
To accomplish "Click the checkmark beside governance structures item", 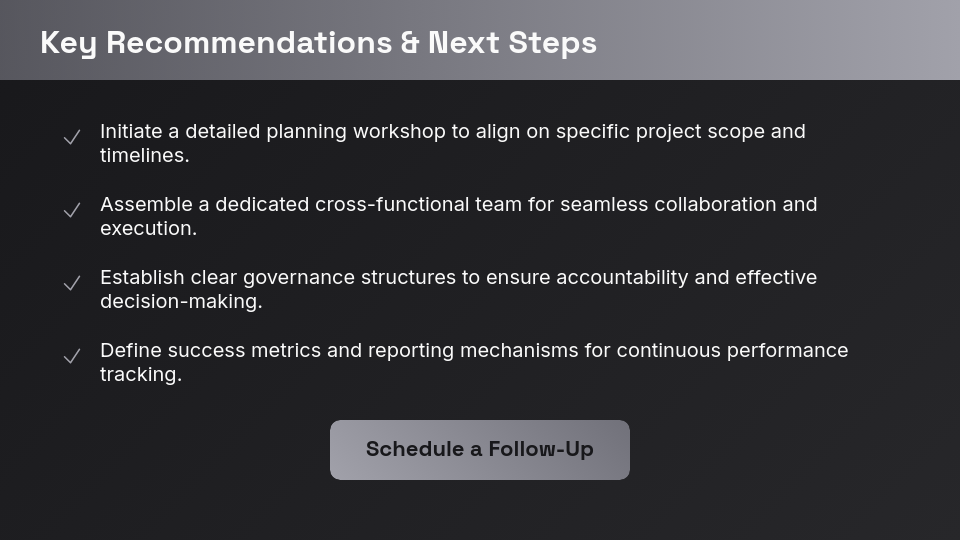I will (72, 284).
